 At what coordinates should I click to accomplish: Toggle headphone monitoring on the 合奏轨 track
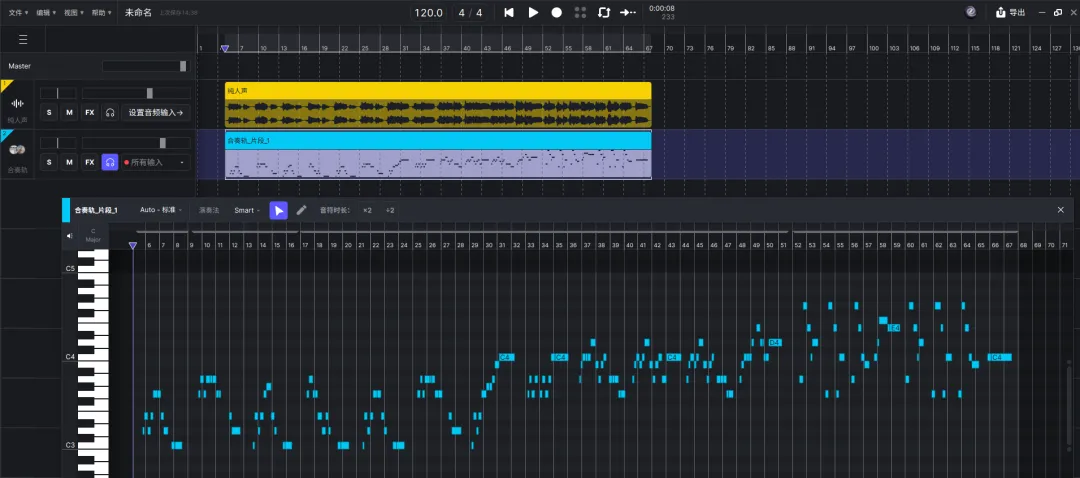coord(110,163)
